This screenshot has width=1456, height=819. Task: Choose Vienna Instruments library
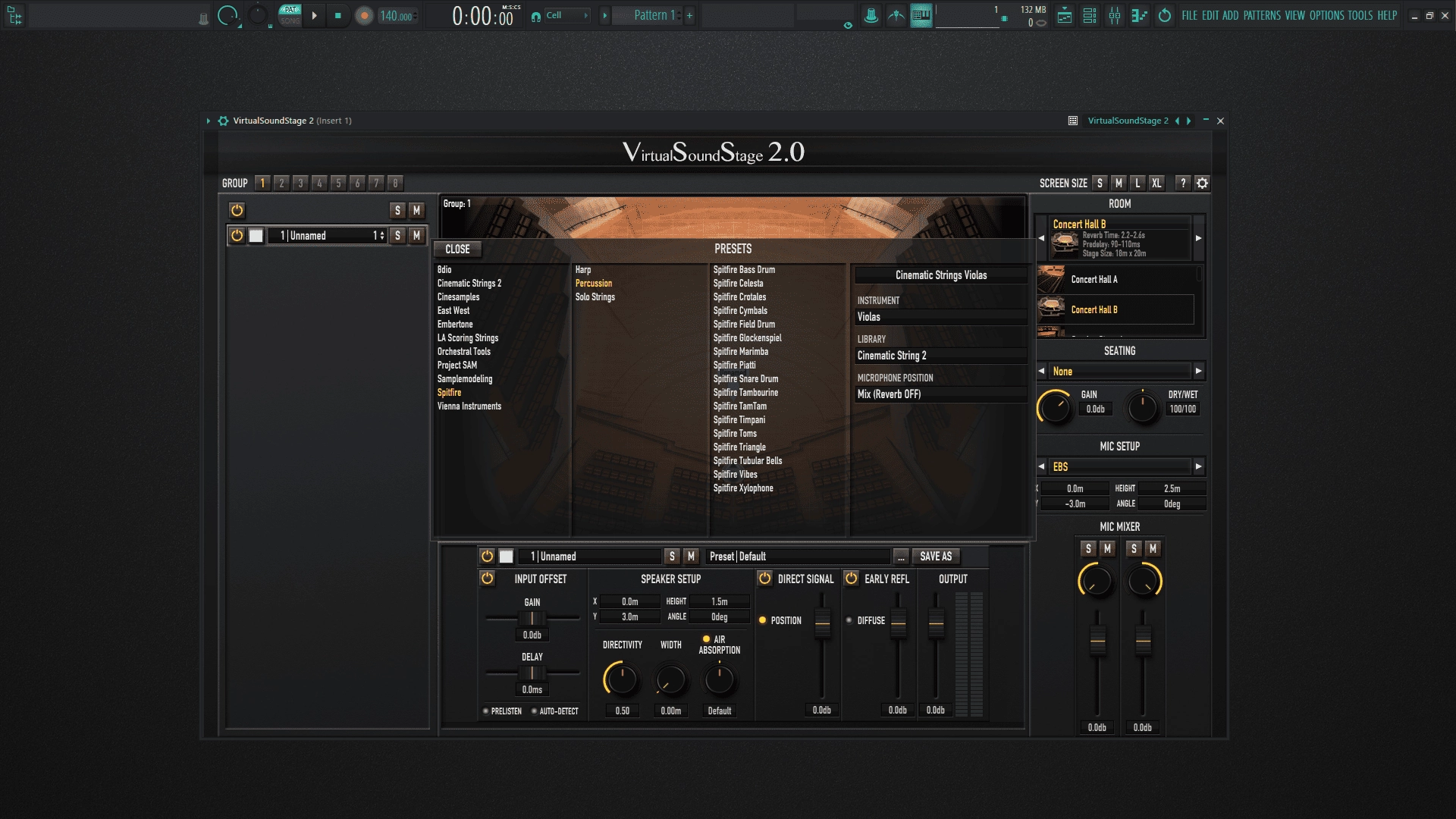469,406
